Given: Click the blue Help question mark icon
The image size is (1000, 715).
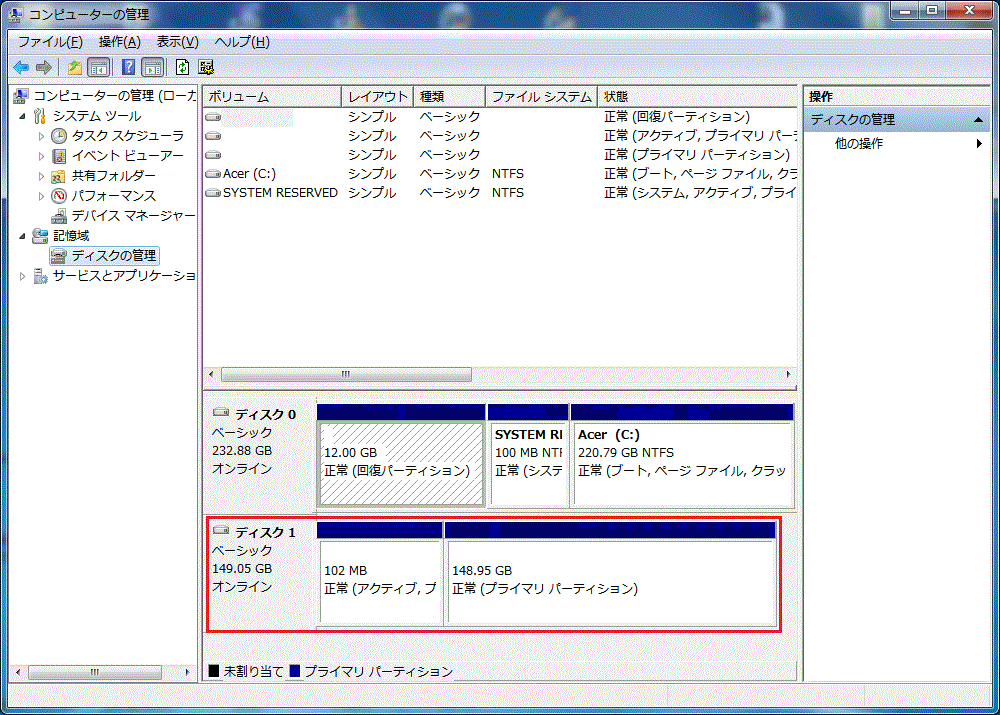Looking at the screenshot, I should (128, 67).
